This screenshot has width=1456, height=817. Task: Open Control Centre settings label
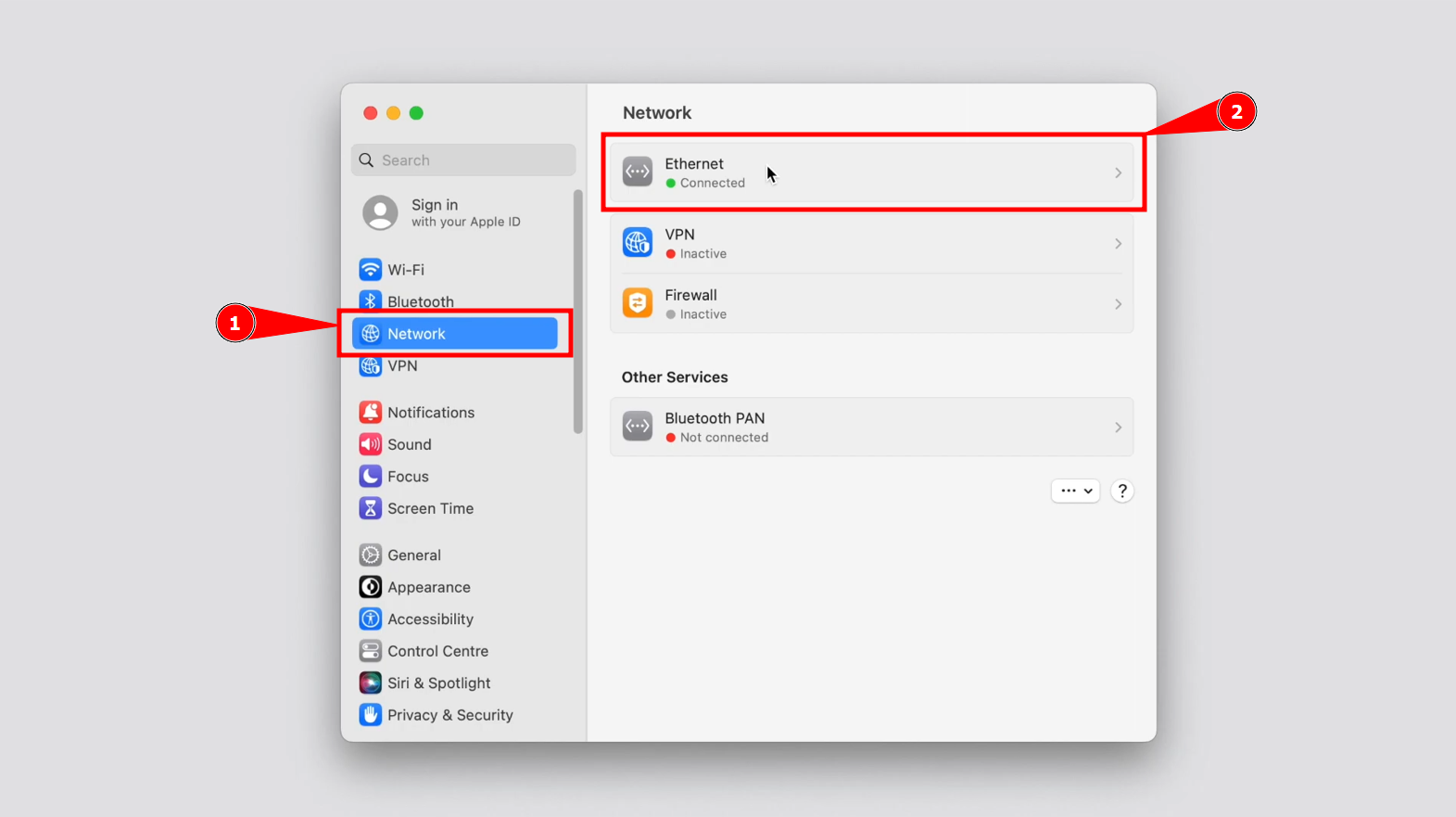437,651
